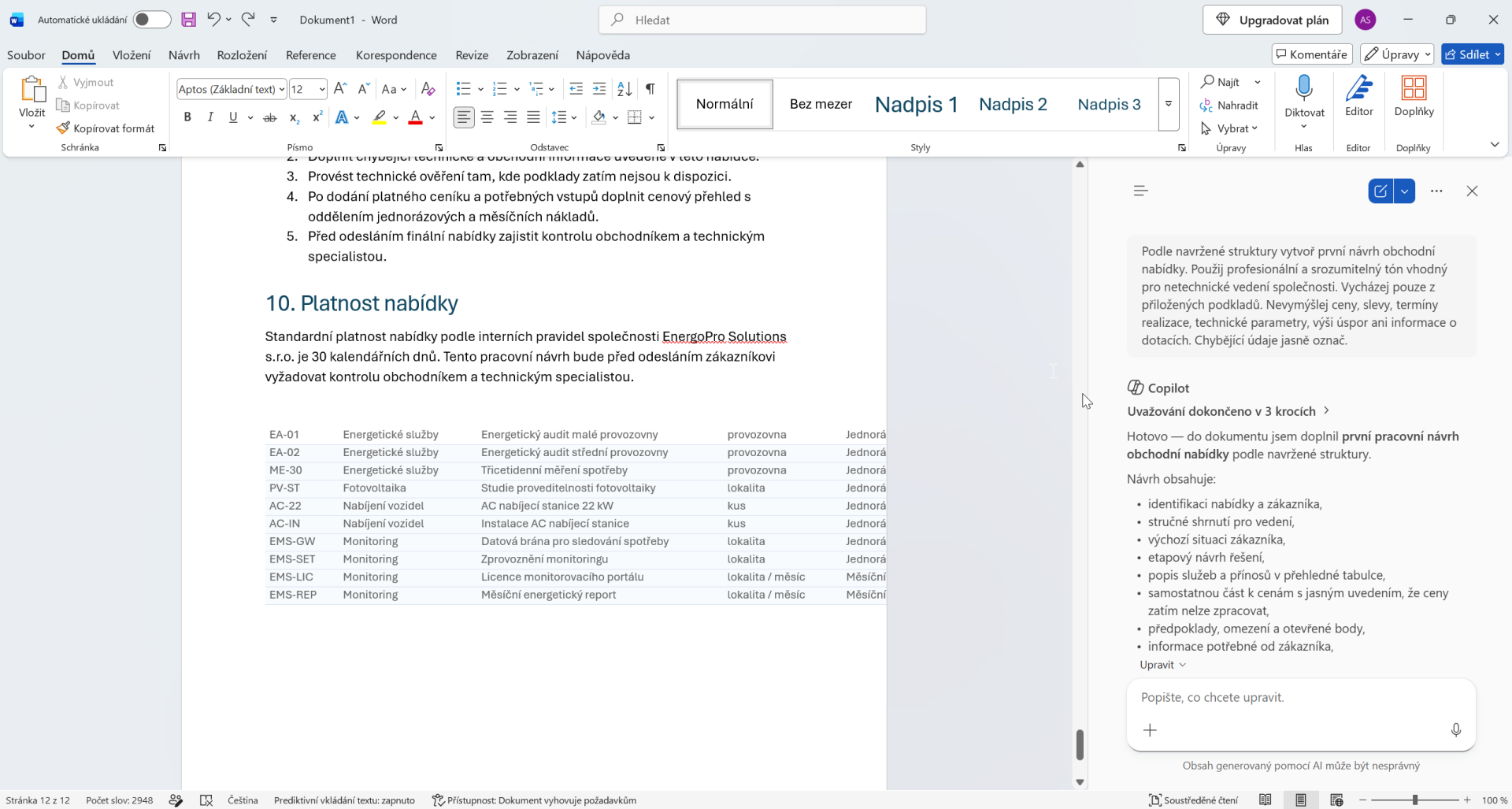Expand Uvažování dokončeno v 3 krocích
Viewport: 1512px width, 809px height.
point(1228,411)
